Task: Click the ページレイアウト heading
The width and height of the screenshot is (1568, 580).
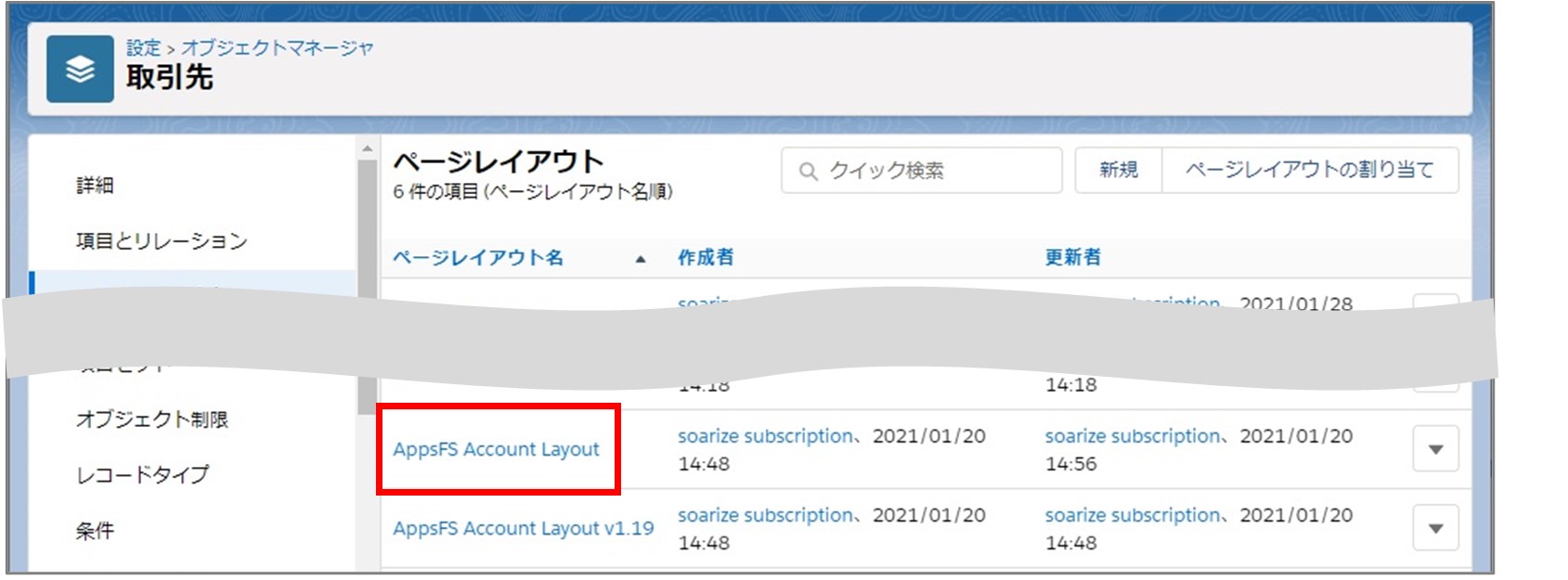Action: tap(499, 161)
